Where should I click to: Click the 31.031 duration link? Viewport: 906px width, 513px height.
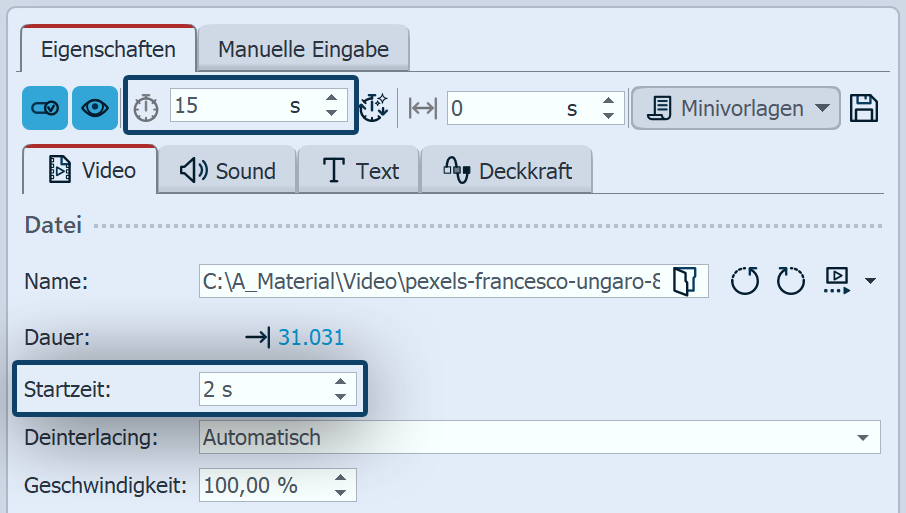pyautogui.click(x=311, y=338)
